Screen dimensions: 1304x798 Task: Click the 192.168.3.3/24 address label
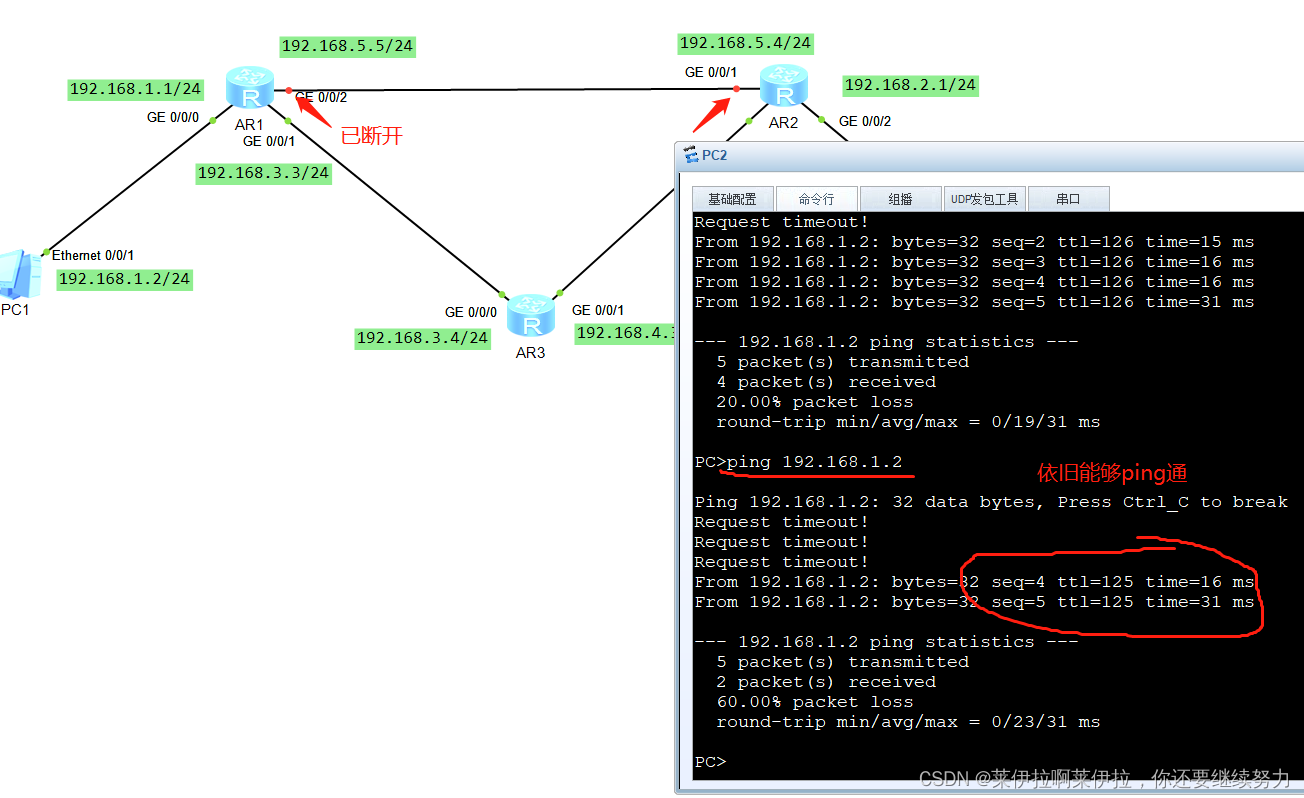pos(263,173)
